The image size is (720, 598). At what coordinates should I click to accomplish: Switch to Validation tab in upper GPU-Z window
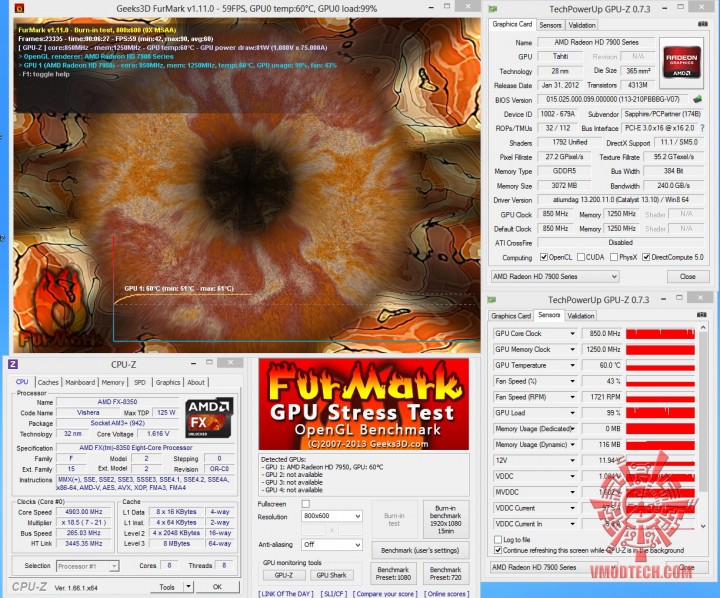click(582, 25)
